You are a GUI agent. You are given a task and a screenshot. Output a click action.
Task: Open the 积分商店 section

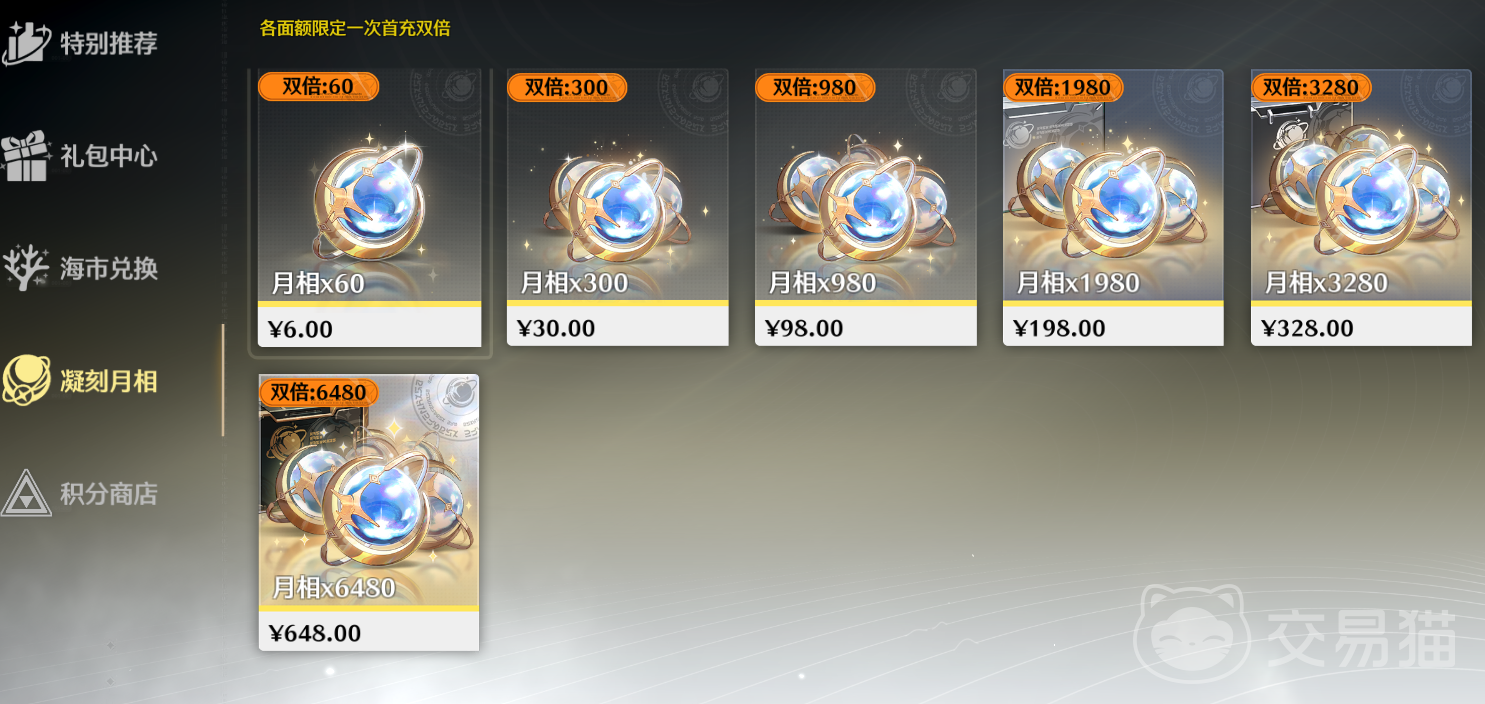tap(109, 494)
